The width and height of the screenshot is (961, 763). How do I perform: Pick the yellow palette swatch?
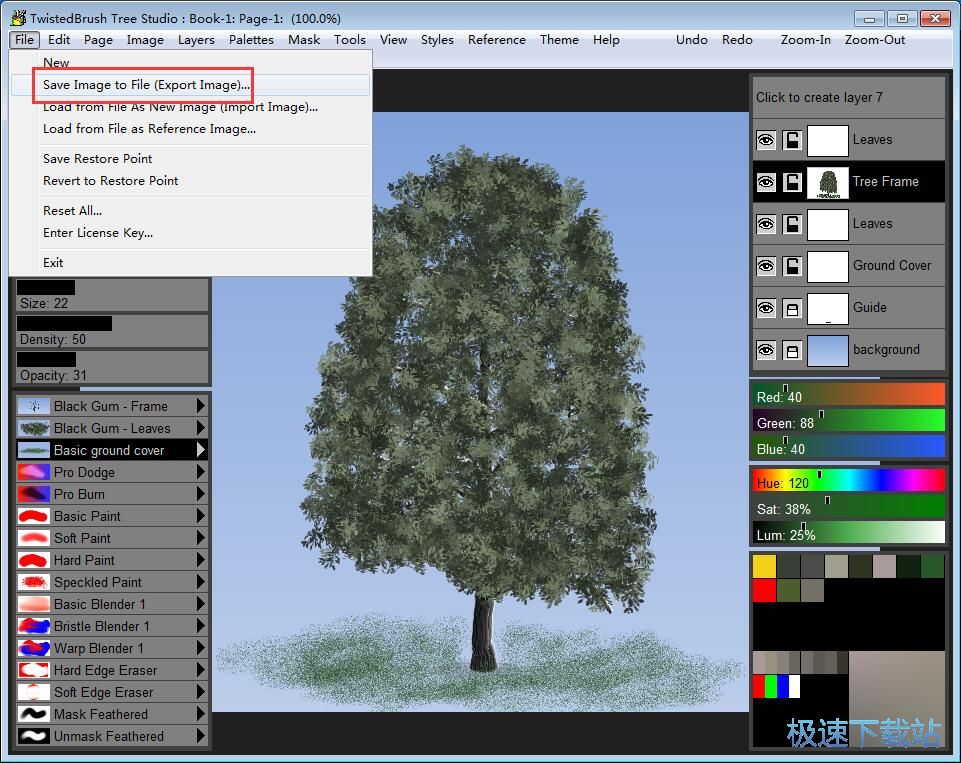(764, 566)
